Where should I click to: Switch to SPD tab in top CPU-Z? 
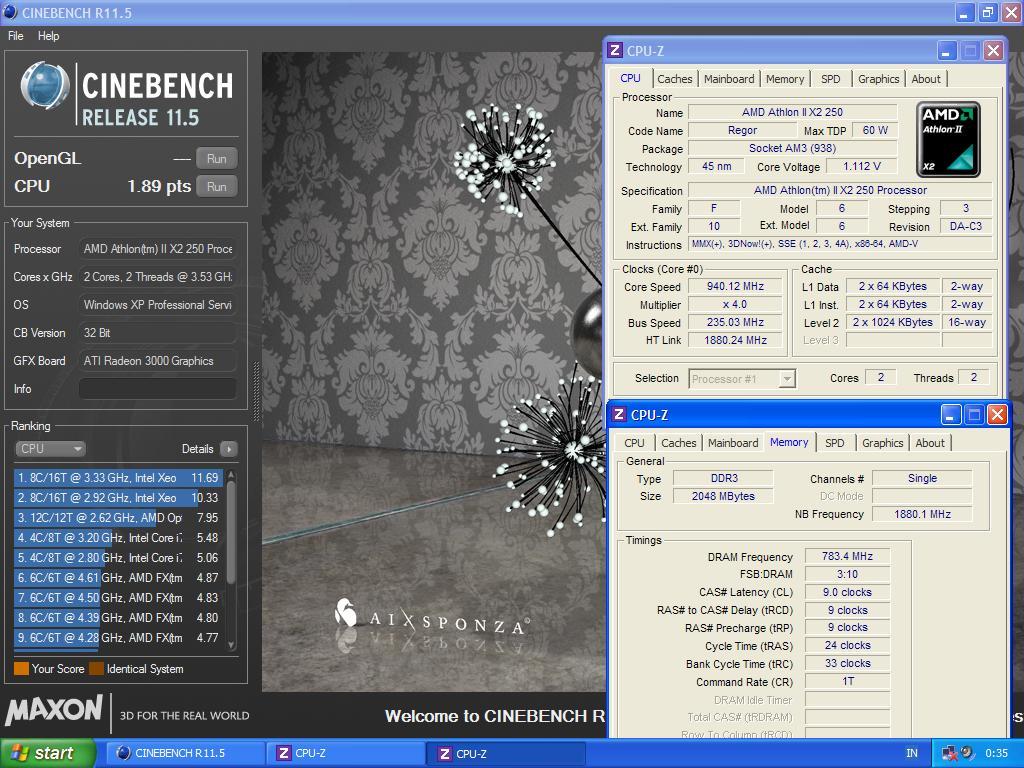point(831,79)
